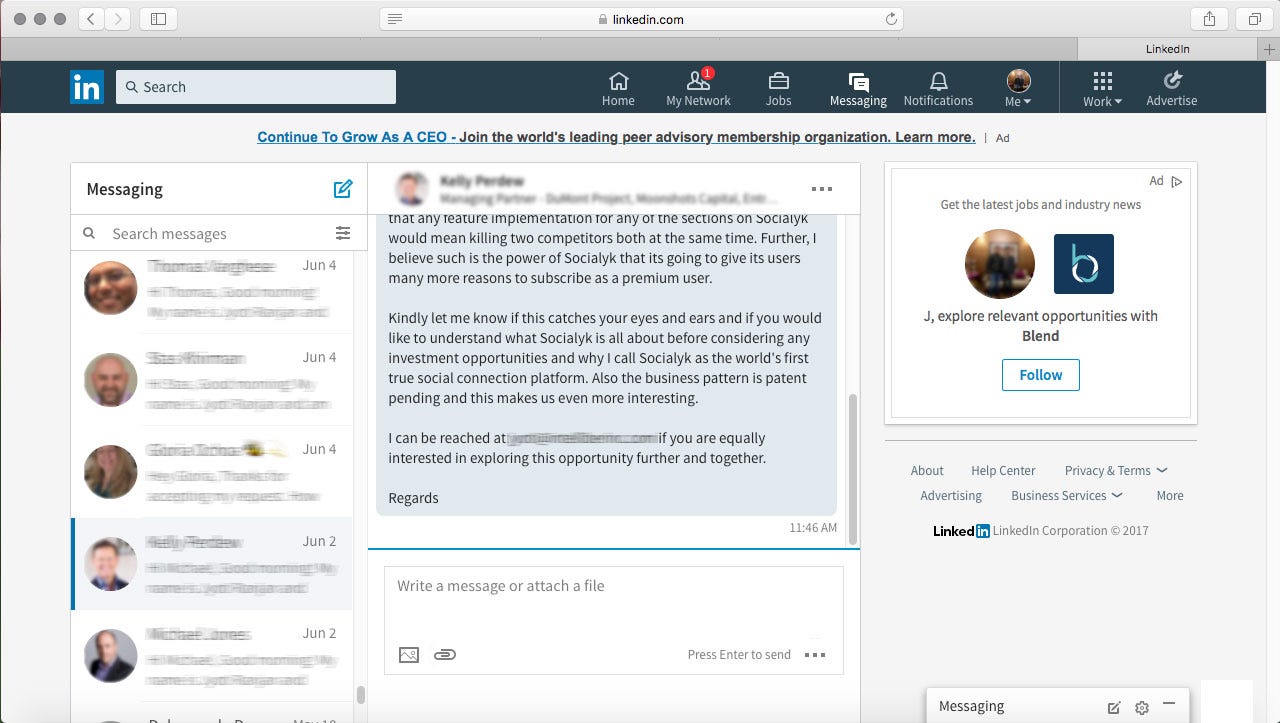Image resolution: width=1280 pixels, height=723 pixels.
Task: Click the Search messages field
Action: point(220,233)
